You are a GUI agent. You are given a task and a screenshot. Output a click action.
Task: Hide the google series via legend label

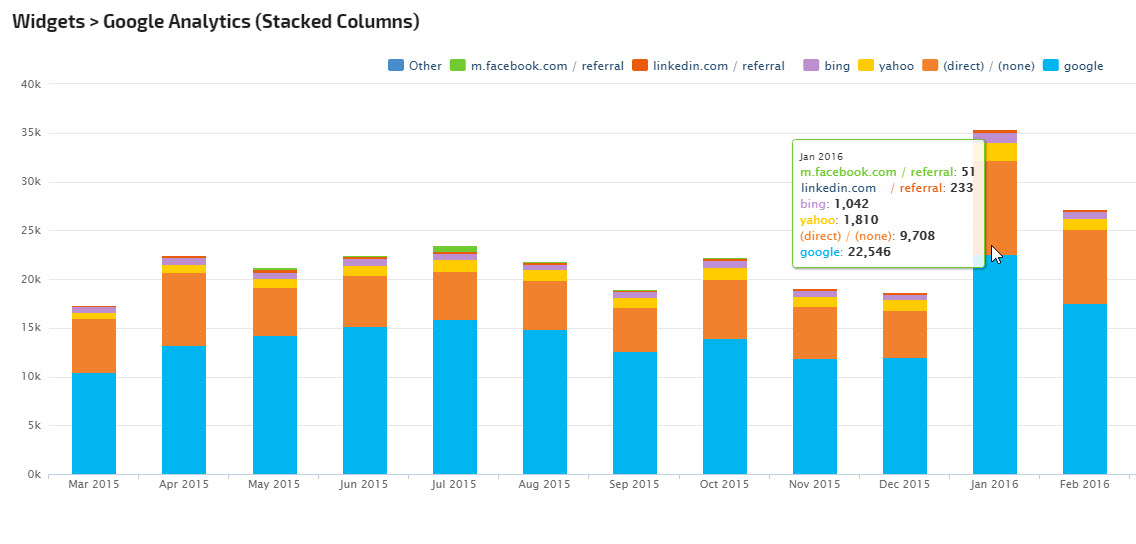click(x=1083, y=66)
